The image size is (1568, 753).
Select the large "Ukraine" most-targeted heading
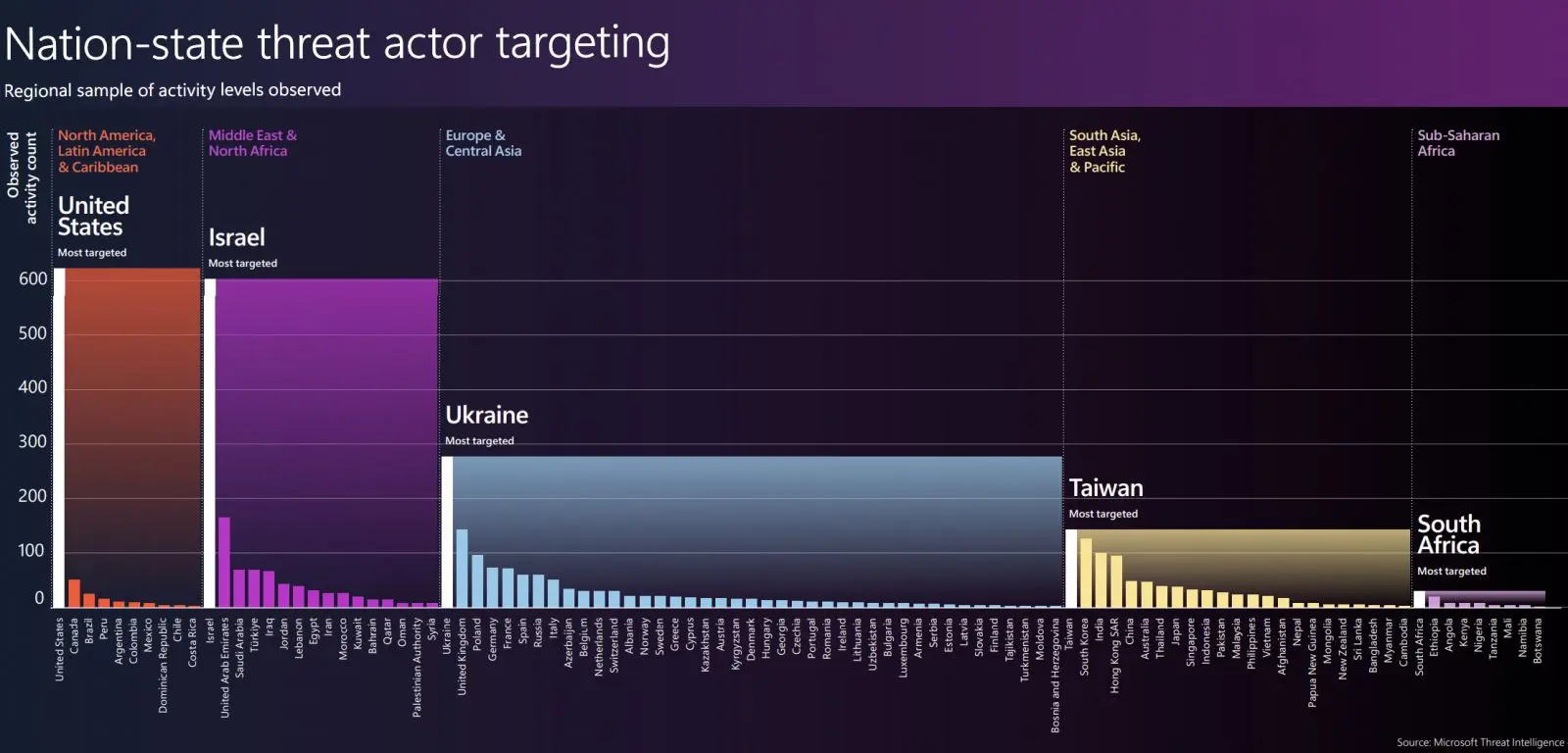click(487, 415)
